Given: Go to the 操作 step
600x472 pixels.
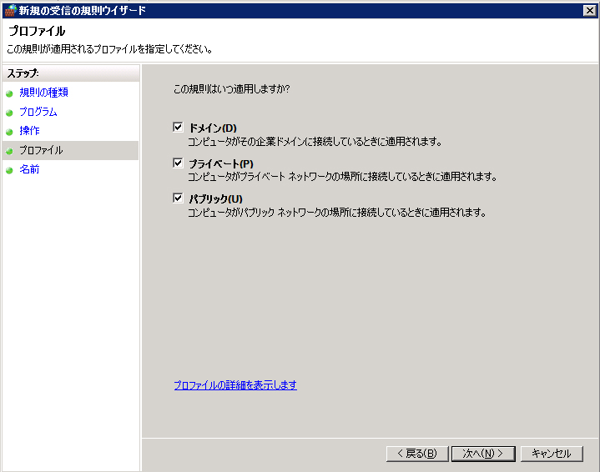Looking at the screenshot, I should 29,131.
